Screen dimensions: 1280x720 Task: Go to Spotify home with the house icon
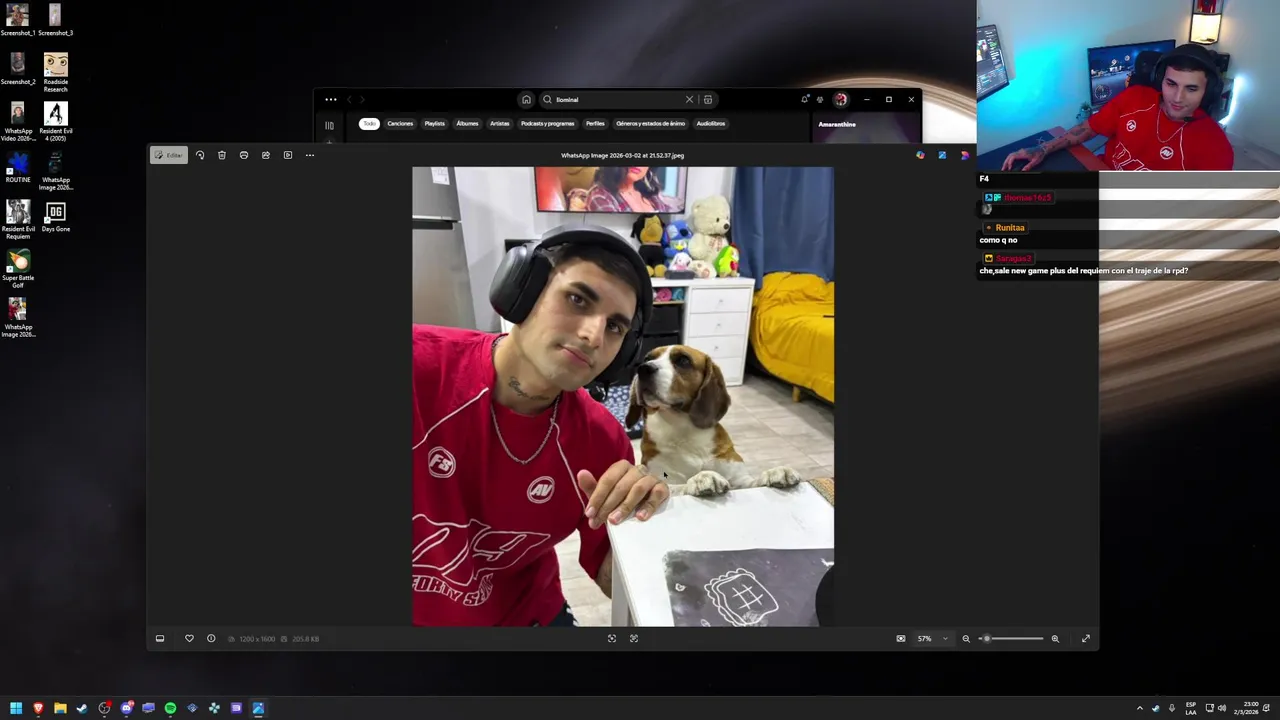526,99
